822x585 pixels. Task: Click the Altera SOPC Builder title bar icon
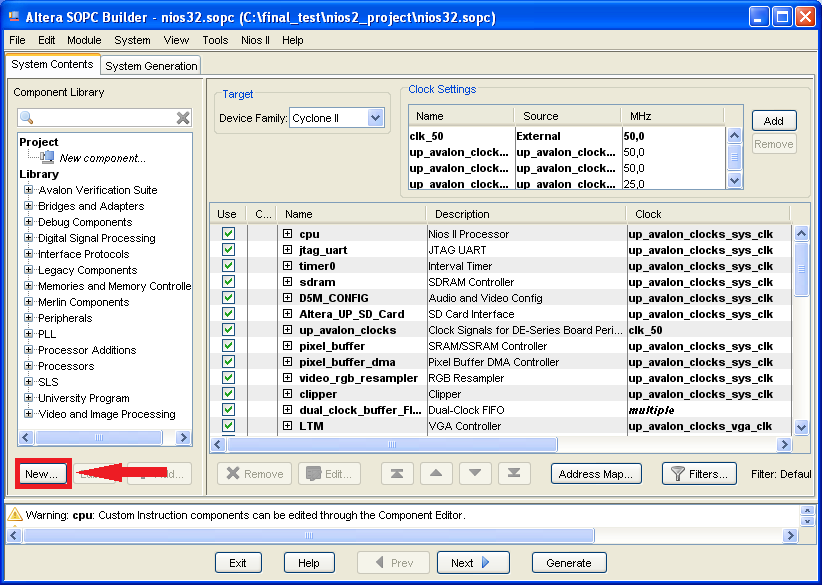point(14,17)
